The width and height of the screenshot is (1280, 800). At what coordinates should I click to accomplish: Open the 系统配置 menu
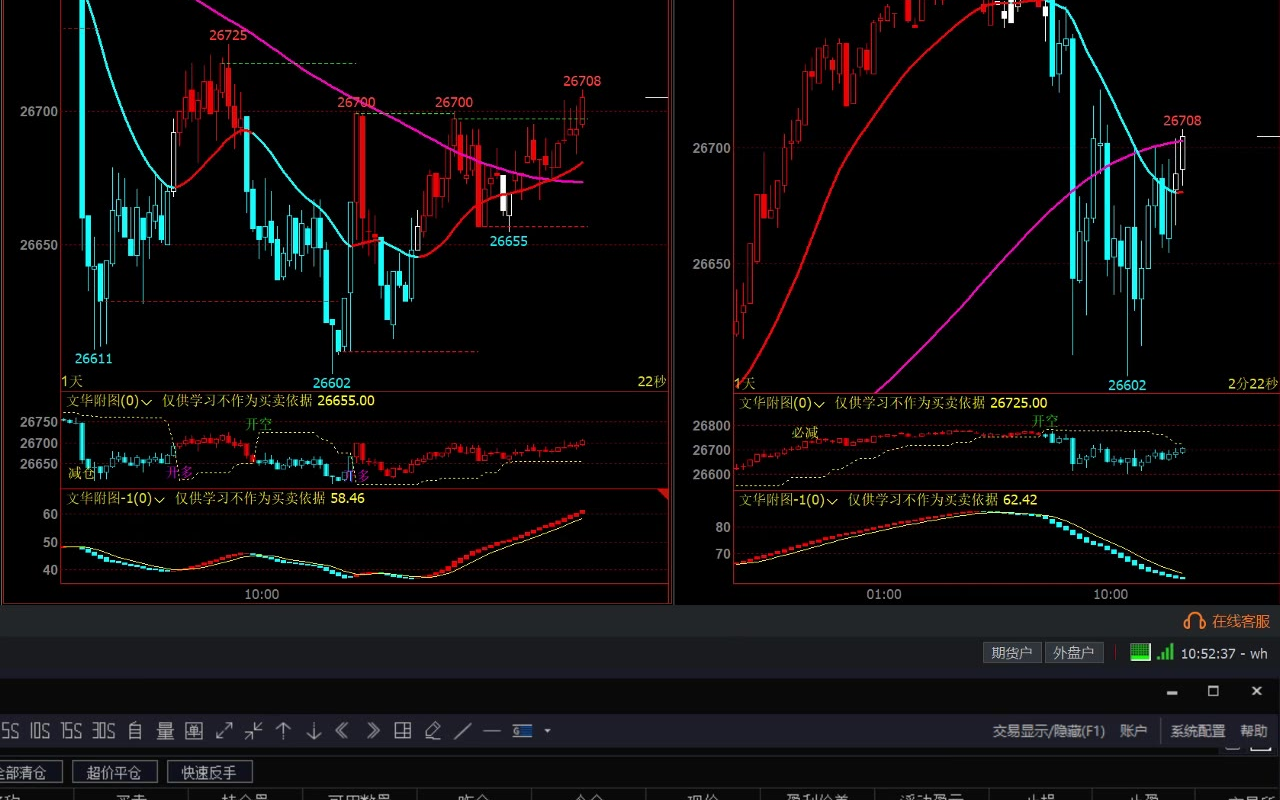coord(1198,731)
